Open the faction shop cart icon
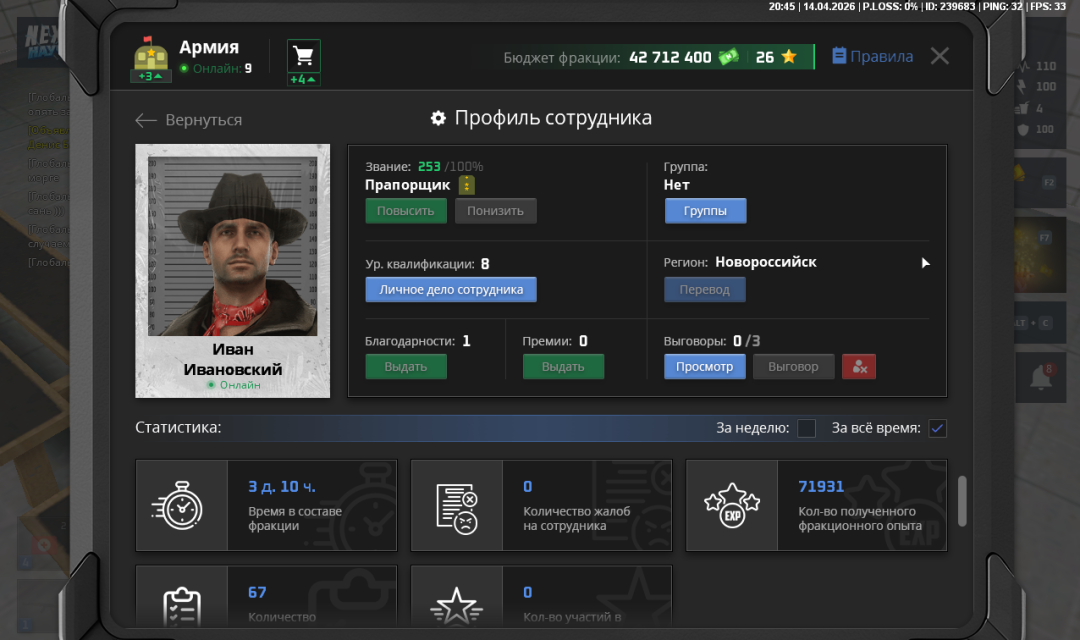This screenshot has height=640, width=1080. 303,56
